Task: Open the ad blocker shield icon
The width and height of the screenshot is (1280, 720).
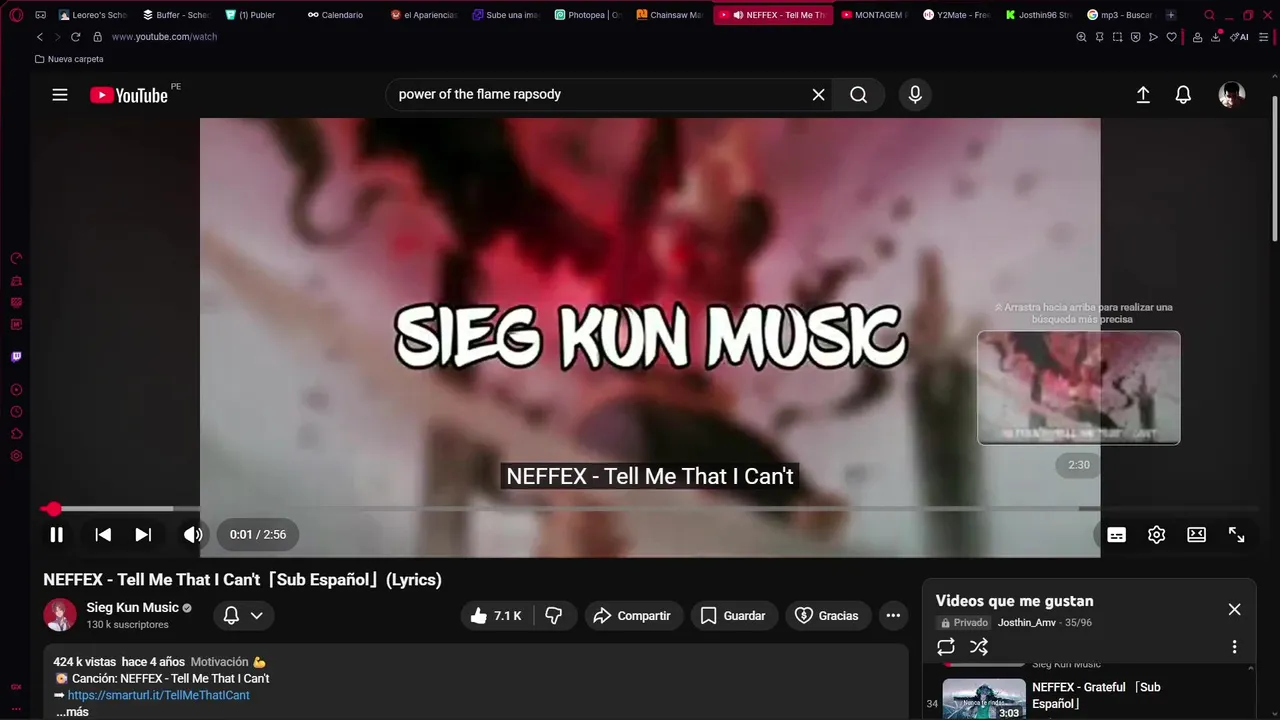Action: click(x=1135, y=37)
